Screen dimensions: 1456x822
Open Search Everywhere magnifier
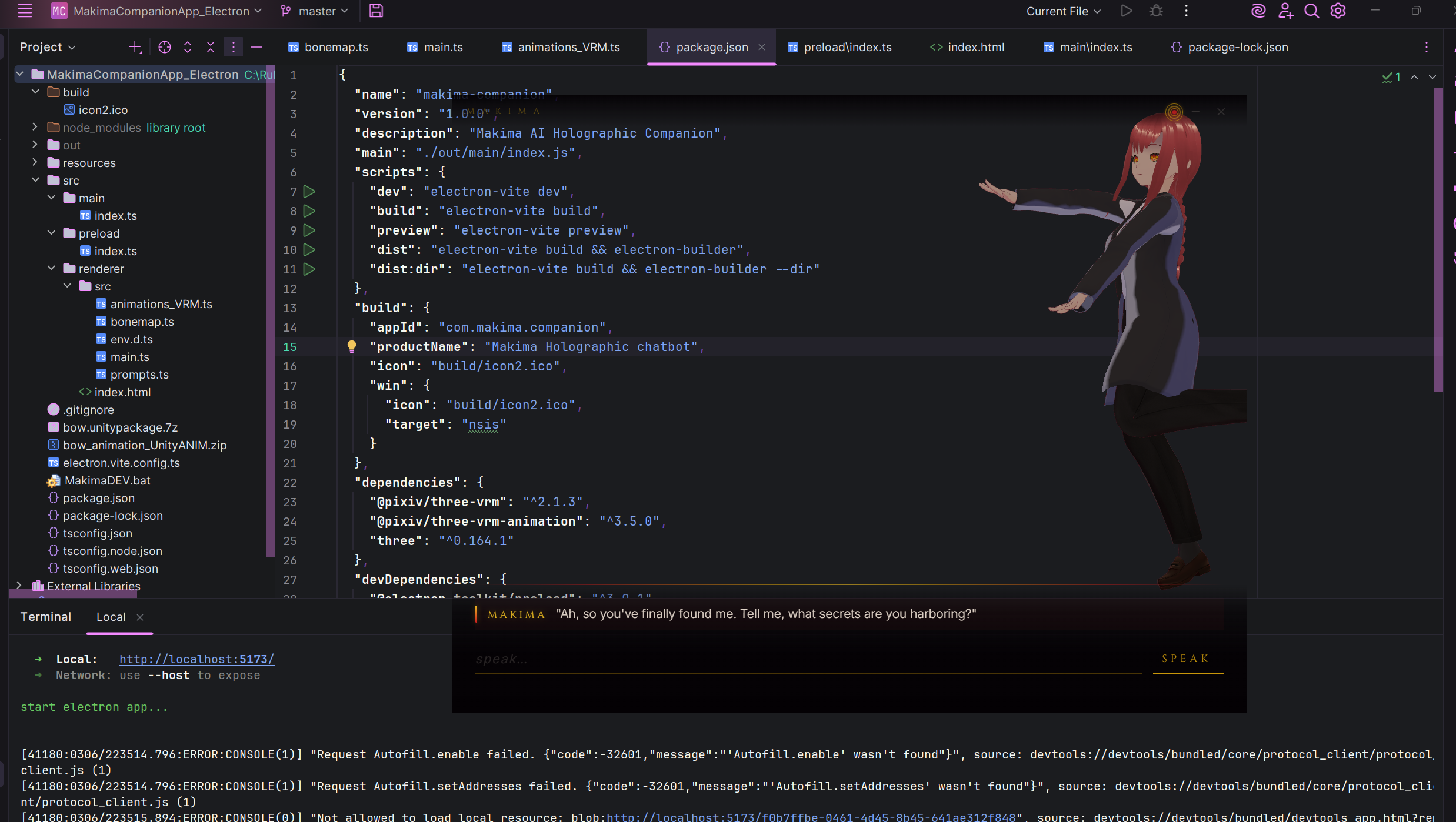point(1311,11)
